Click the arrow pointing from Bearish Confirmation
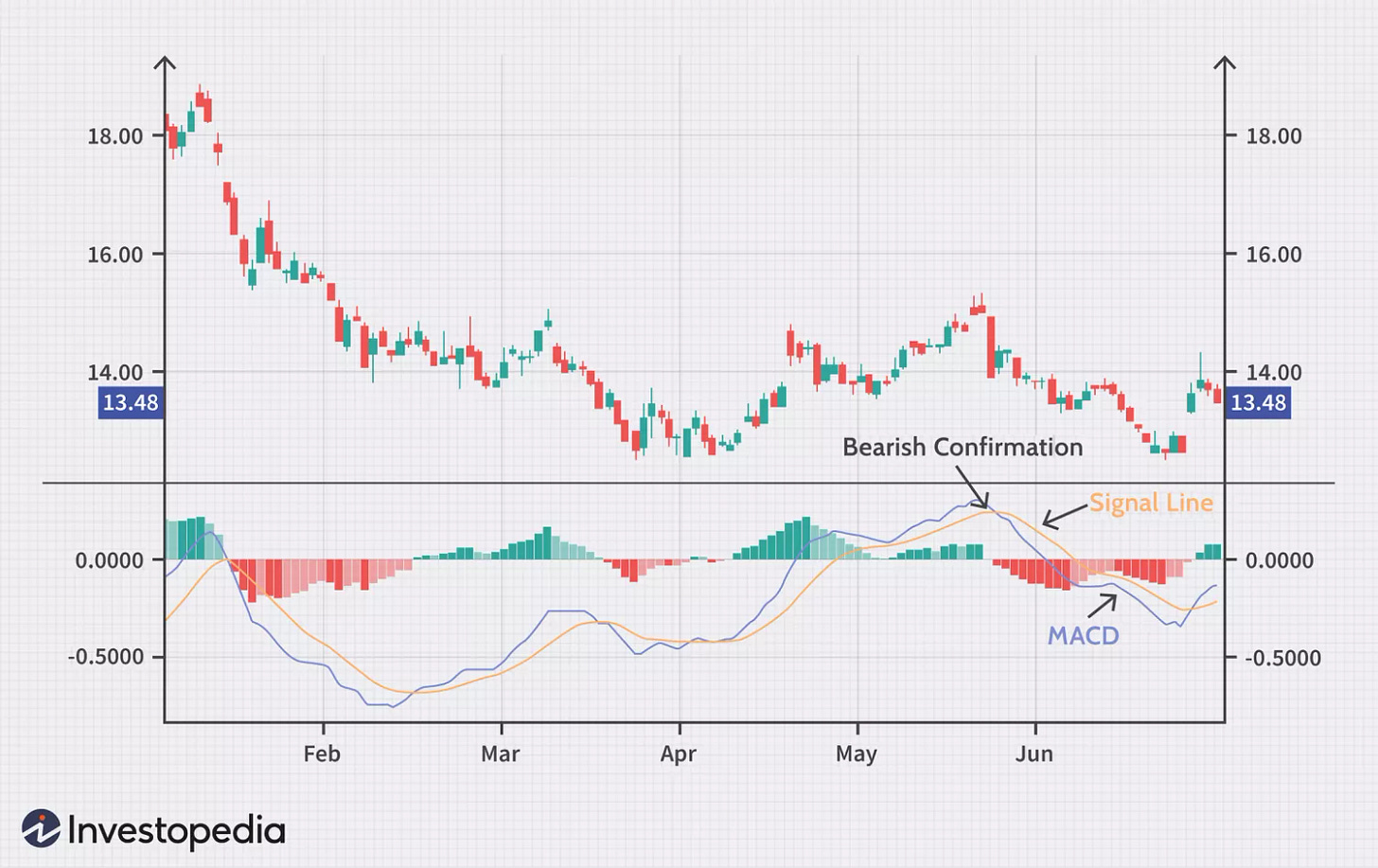This screenshot has width=1378, height=868. click(x=972, y=487)
